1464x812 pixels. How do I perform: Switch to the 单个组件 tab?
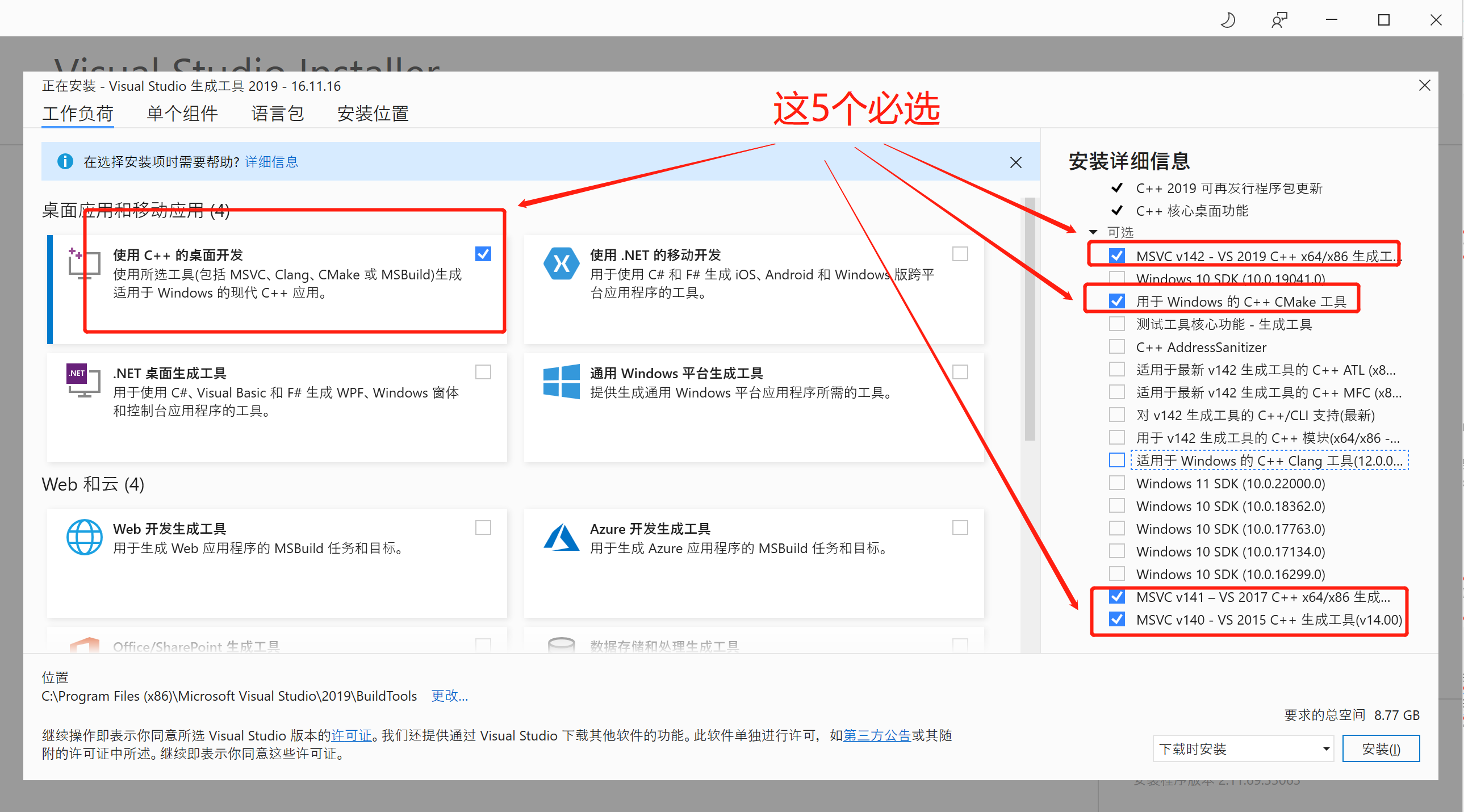[x=182, y=114]
